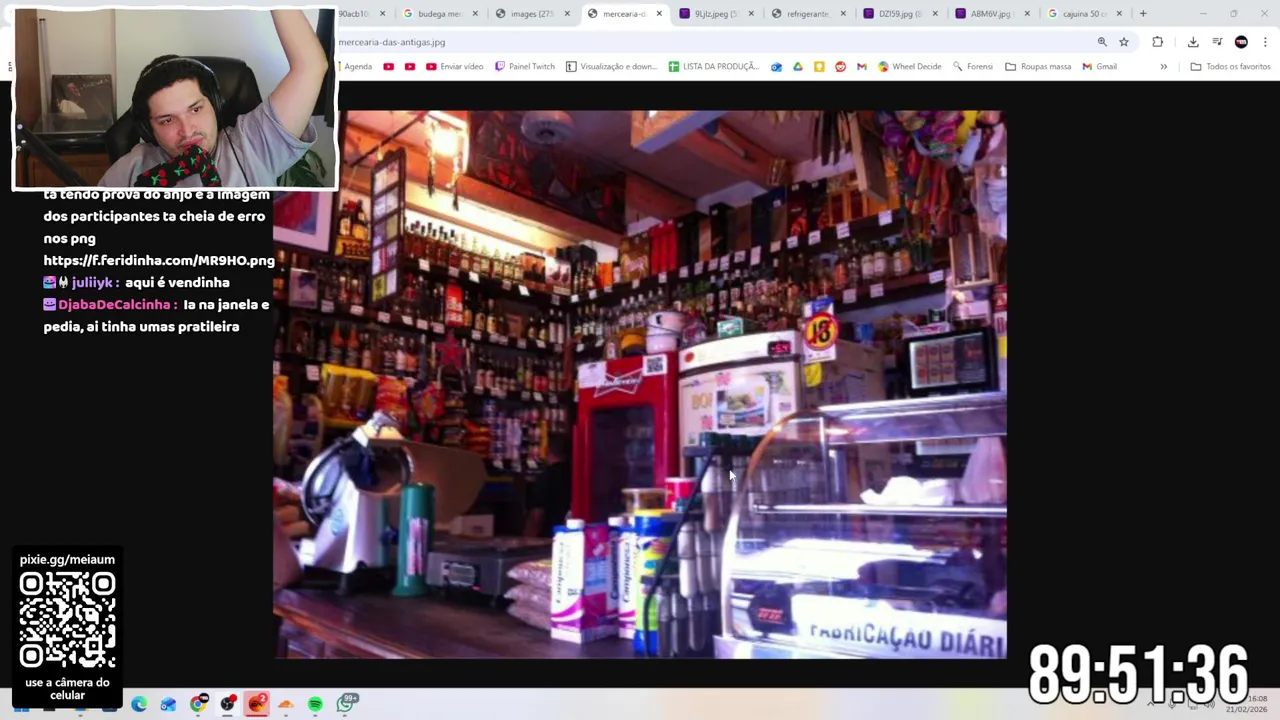Close the 'images (275' tab
Viewport: 1280px width, 720px height.
click(567, 14)
